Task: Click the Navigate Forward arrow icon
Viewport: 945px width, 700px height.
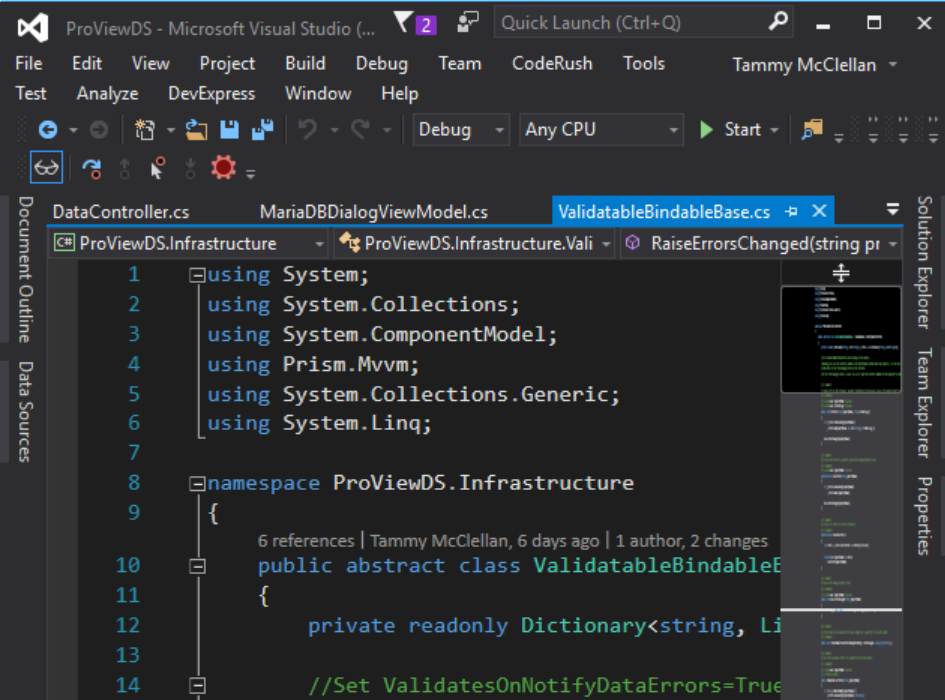Action: pos(99,130)
